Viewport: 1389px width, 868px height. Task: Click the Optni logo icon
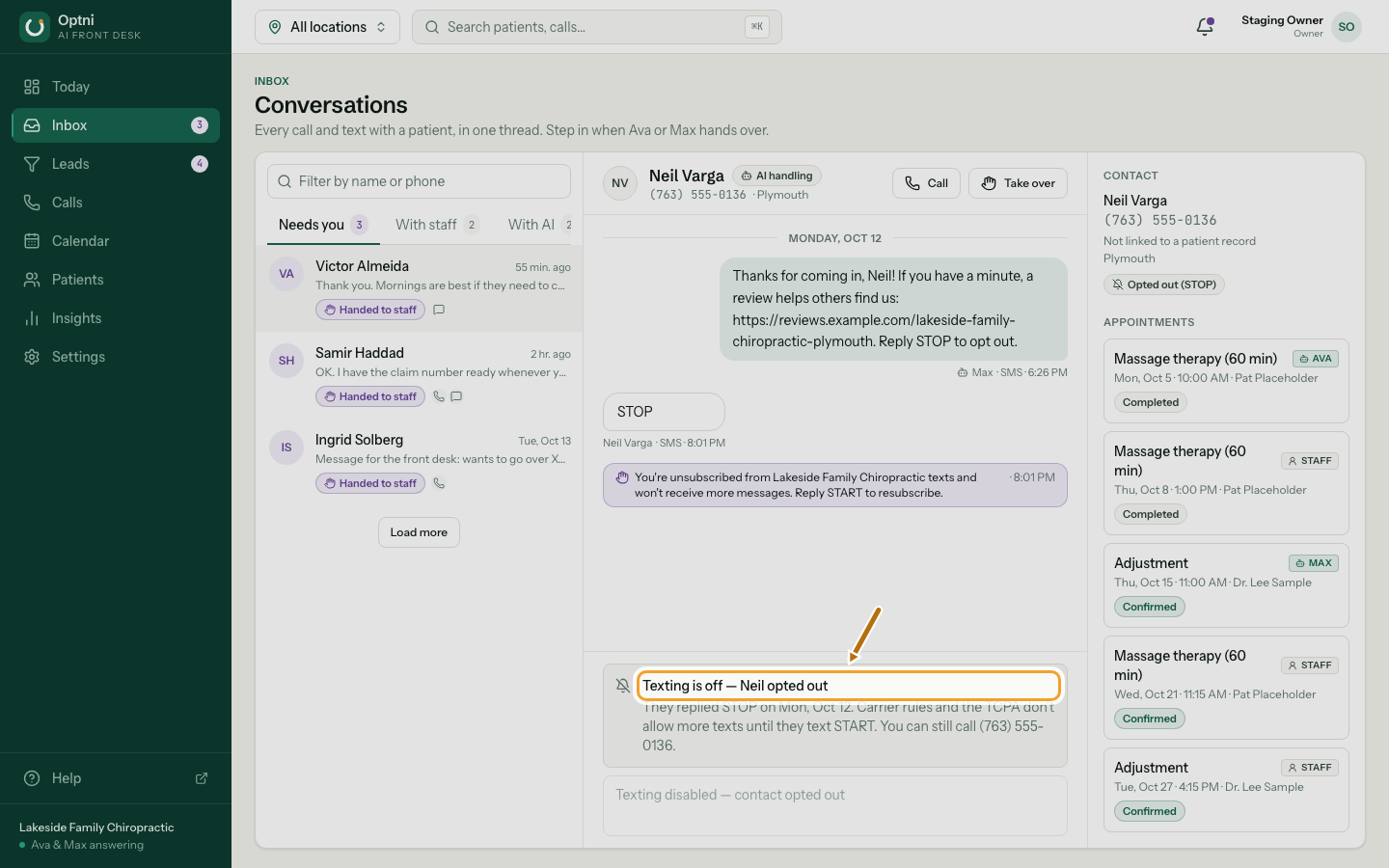click(x=35, y=27)
